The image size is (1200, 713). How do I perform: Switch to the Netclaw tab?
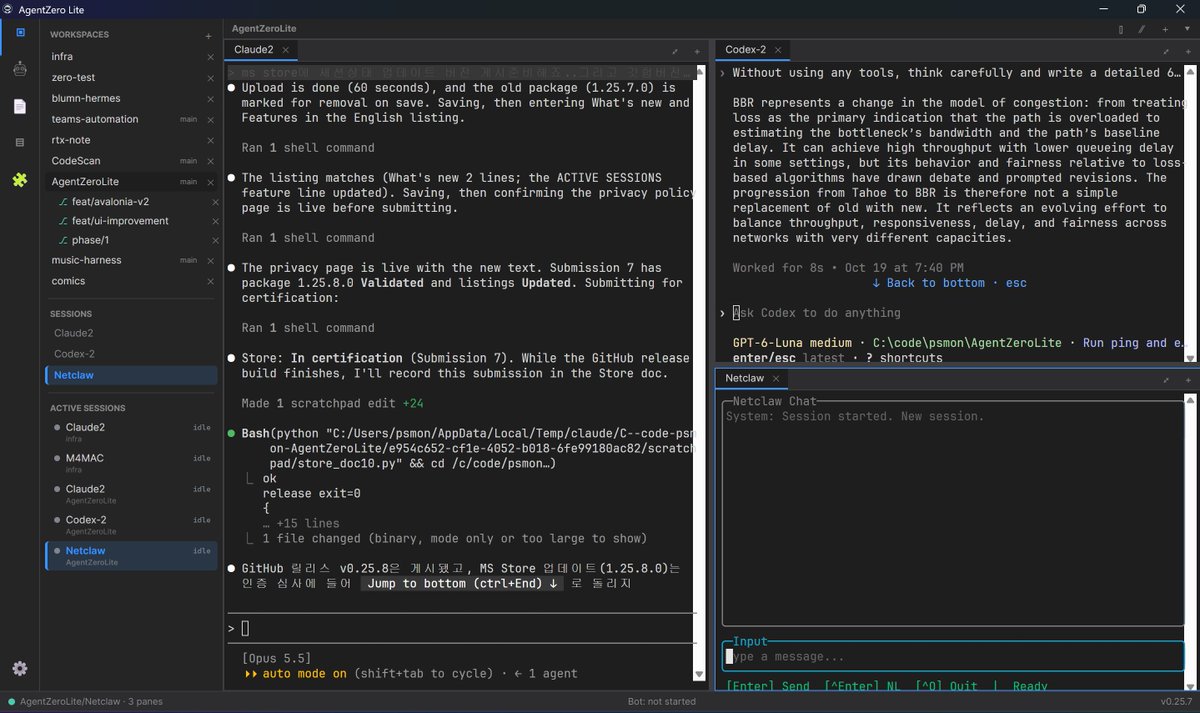point(744,378)
